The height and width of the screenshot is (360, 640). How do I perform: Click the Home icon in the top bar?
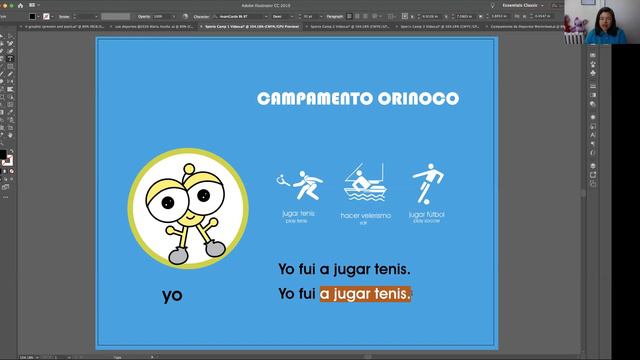click(20, 5)
